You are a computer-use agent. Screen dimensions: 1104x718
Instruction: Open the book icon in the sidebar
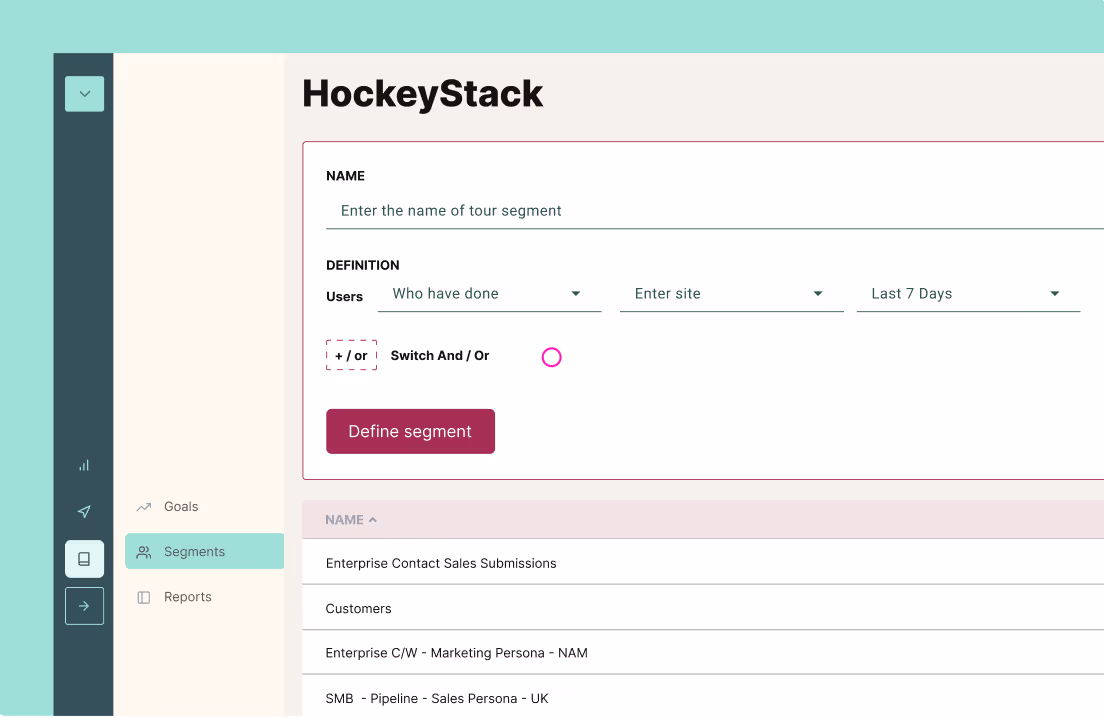tap(84, 559)
